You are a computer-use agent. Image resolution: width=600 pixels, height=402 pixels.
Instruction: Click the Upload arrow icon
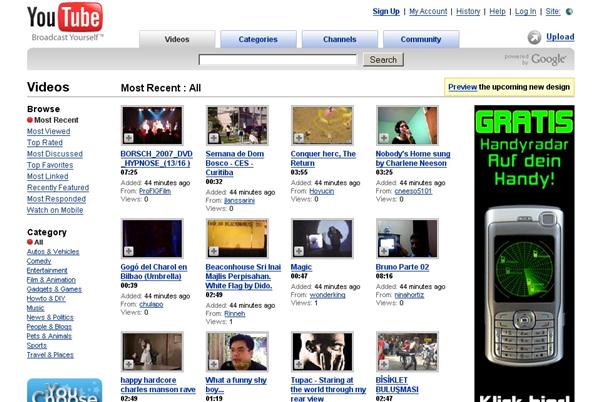tap(534, 37)
